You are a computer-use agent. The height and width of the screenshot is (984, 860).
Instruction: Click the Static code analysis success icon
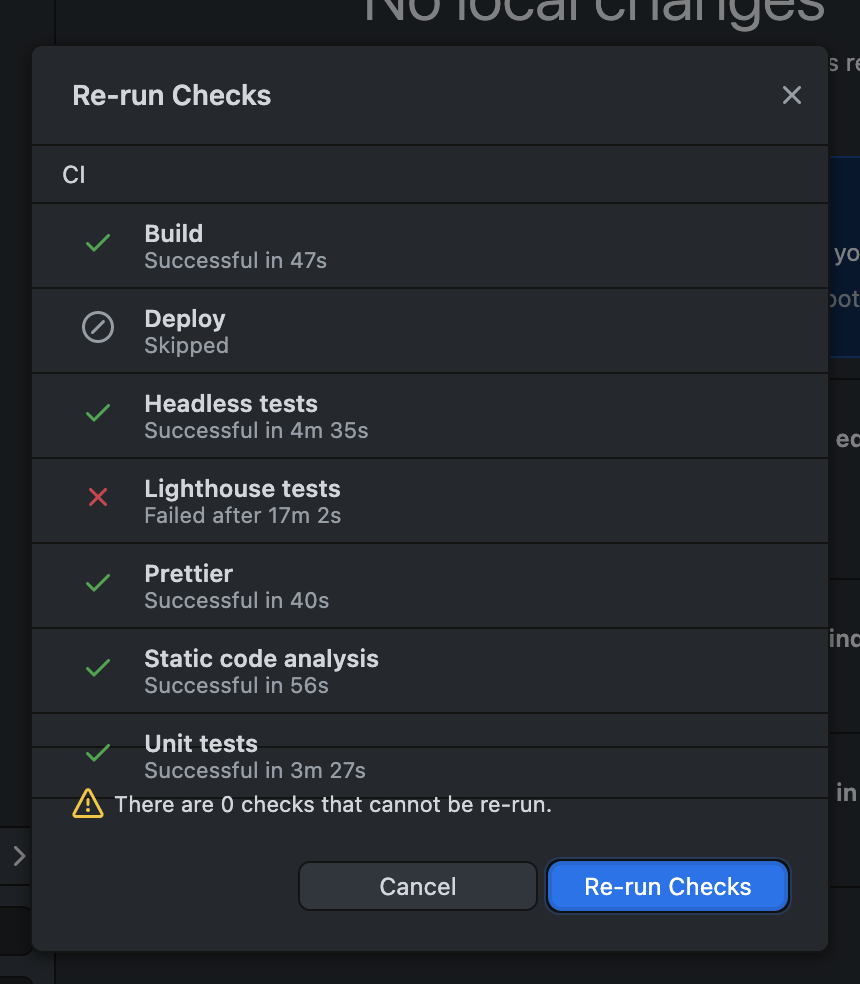97,667
